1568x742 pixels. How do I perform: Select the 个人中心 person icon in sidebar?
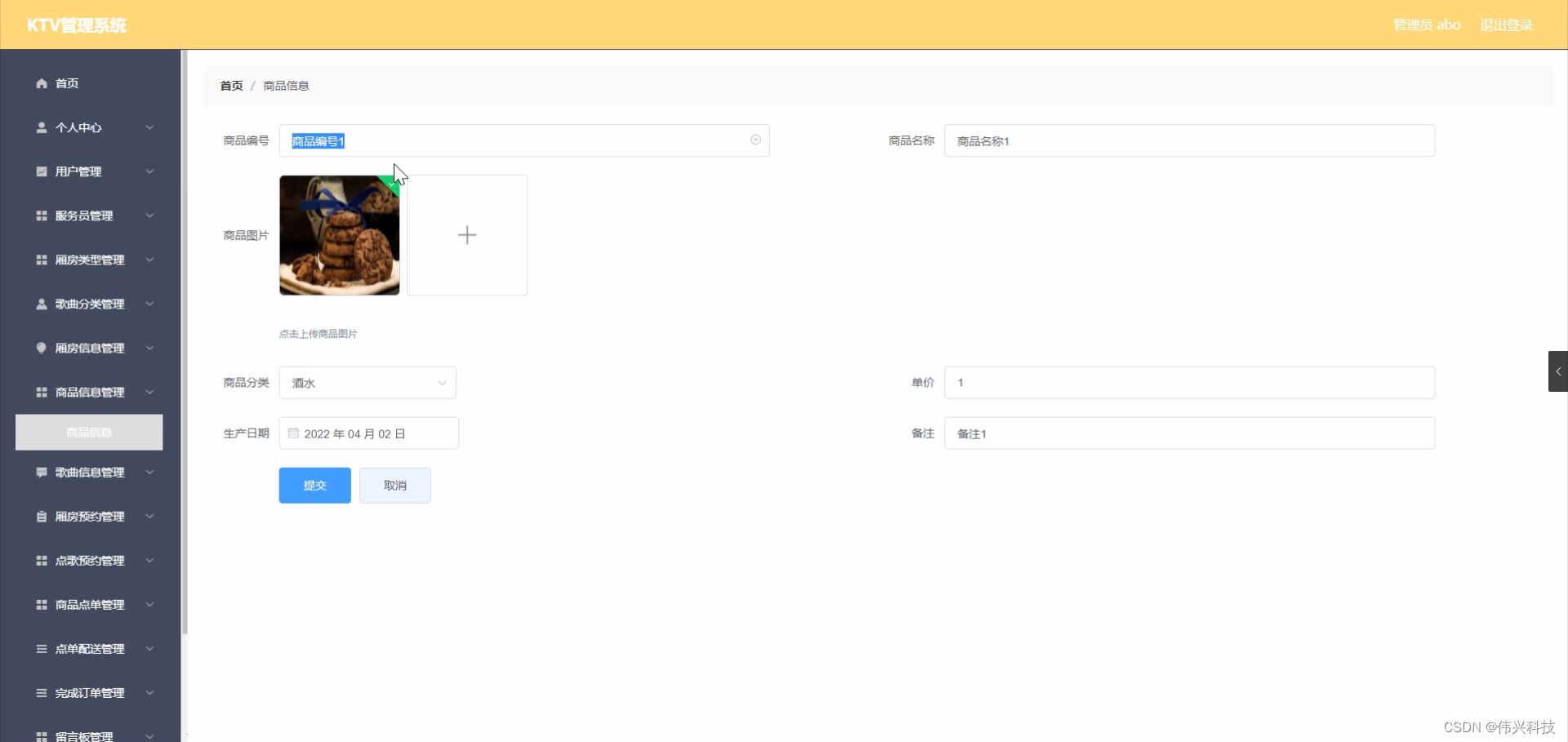[x=40, y=127]
